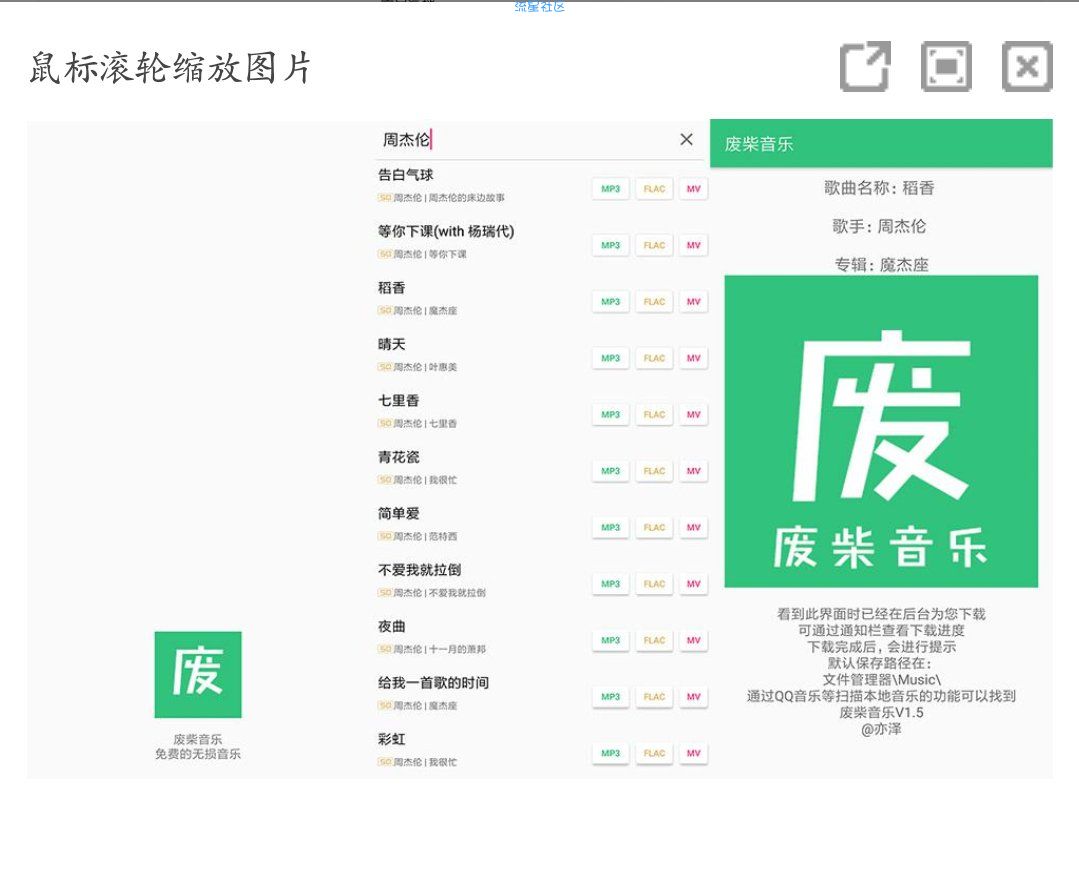
Task: Download FLAC for 给我一首歌的时间
Action: click(654, 696)
